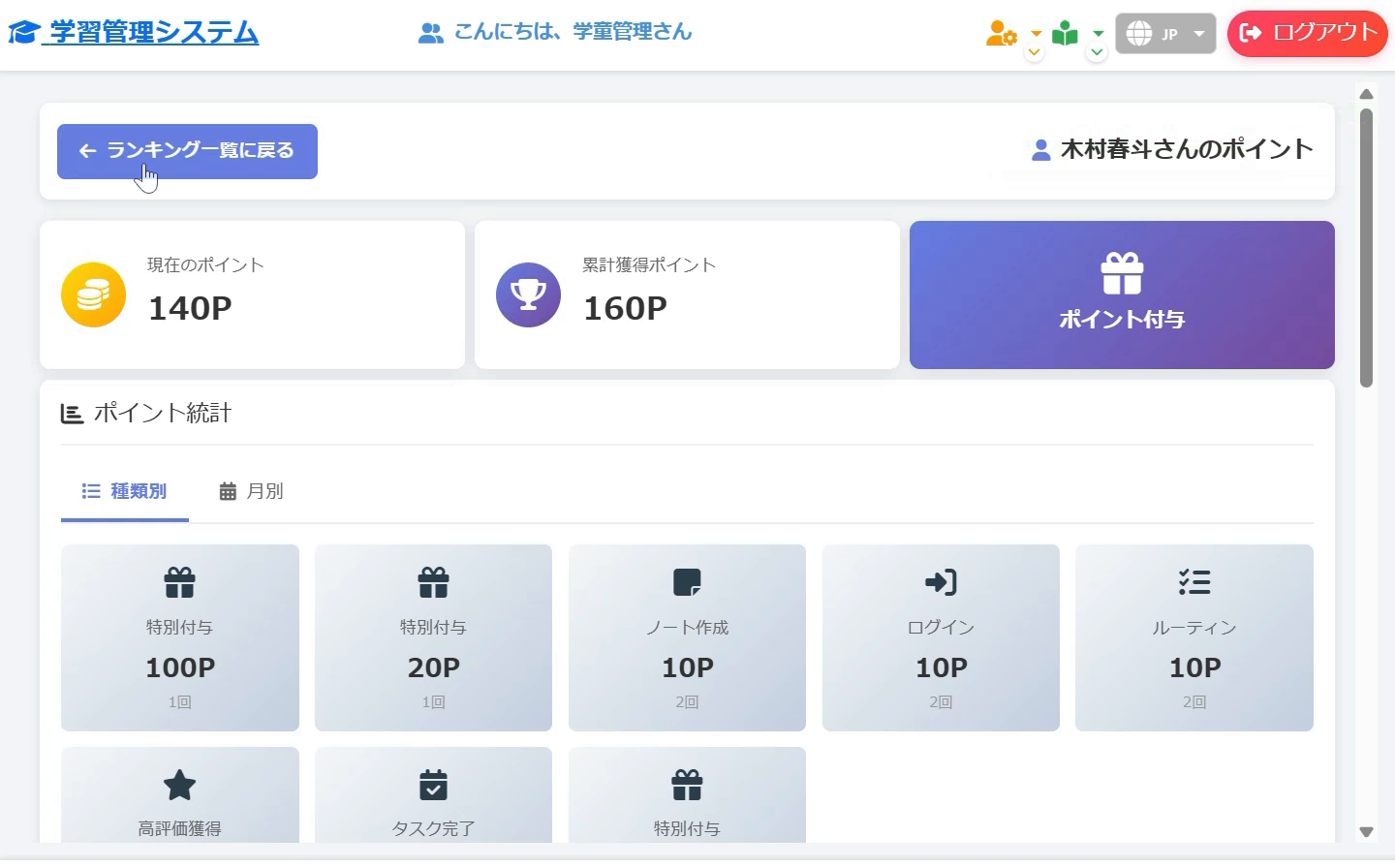1395x868 pixels.
Task: Click the checklist icon on ルーティン card
Action: 1194,582
